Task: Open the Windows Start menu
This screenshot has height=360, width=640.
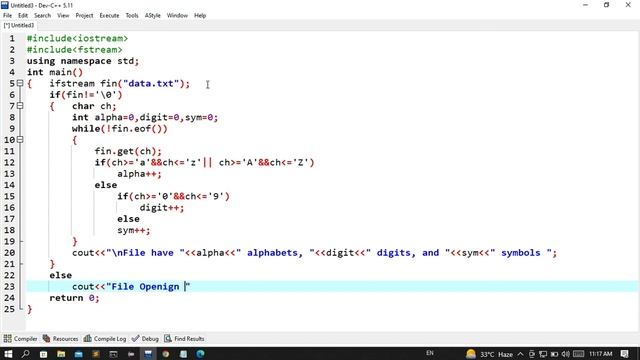Action: 8,354
